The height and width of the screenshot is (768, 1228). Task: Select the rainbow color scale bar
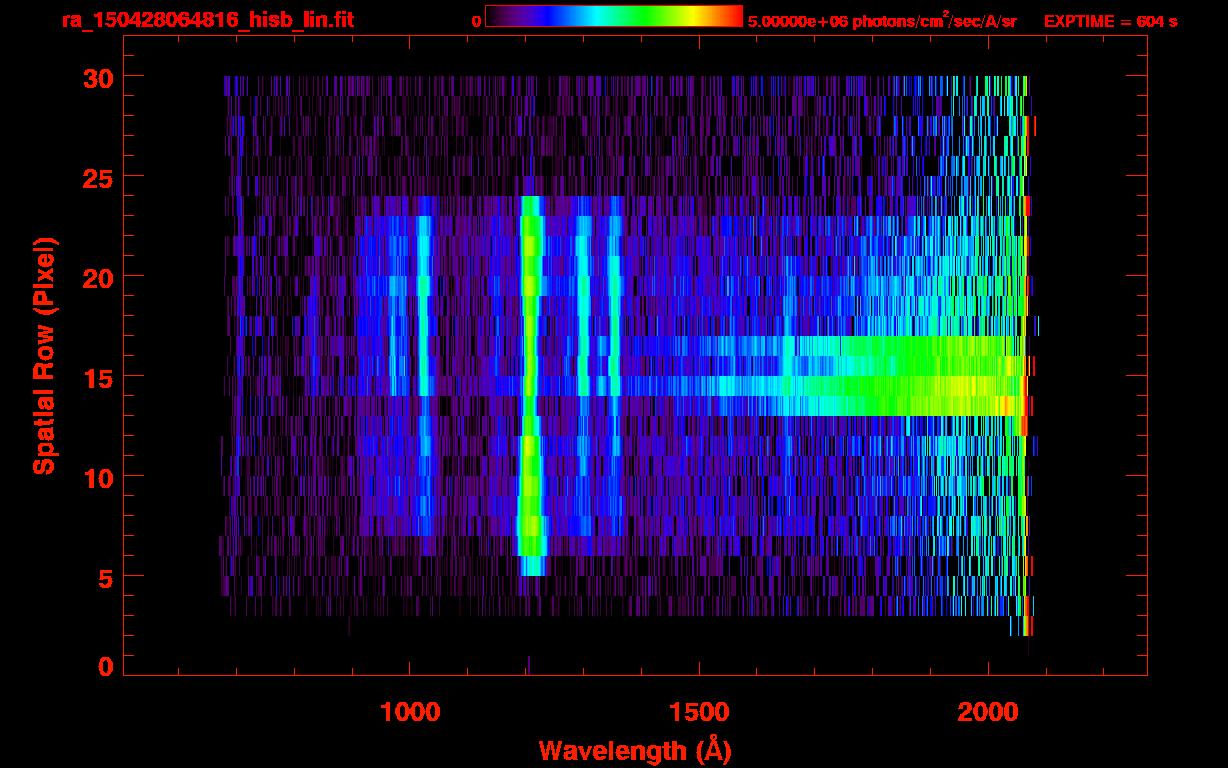613,16
